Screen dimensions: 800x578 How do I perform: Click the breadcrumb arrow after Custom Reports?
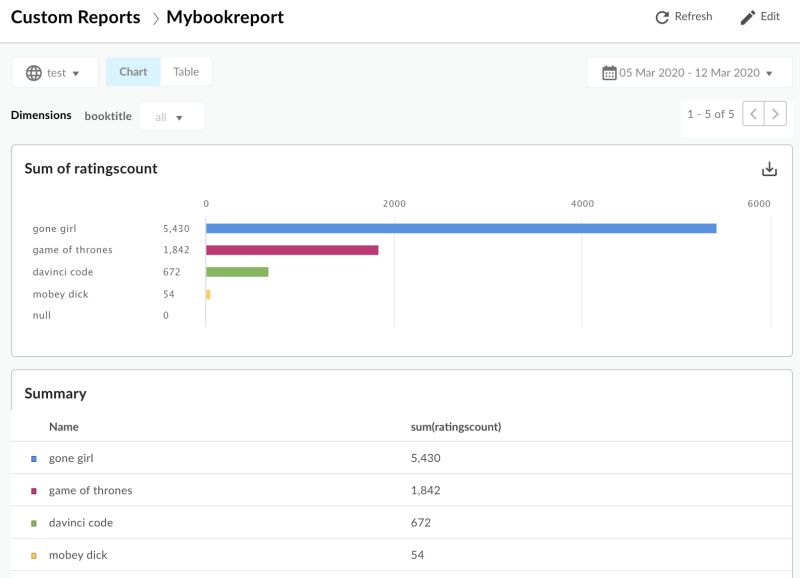155,17
